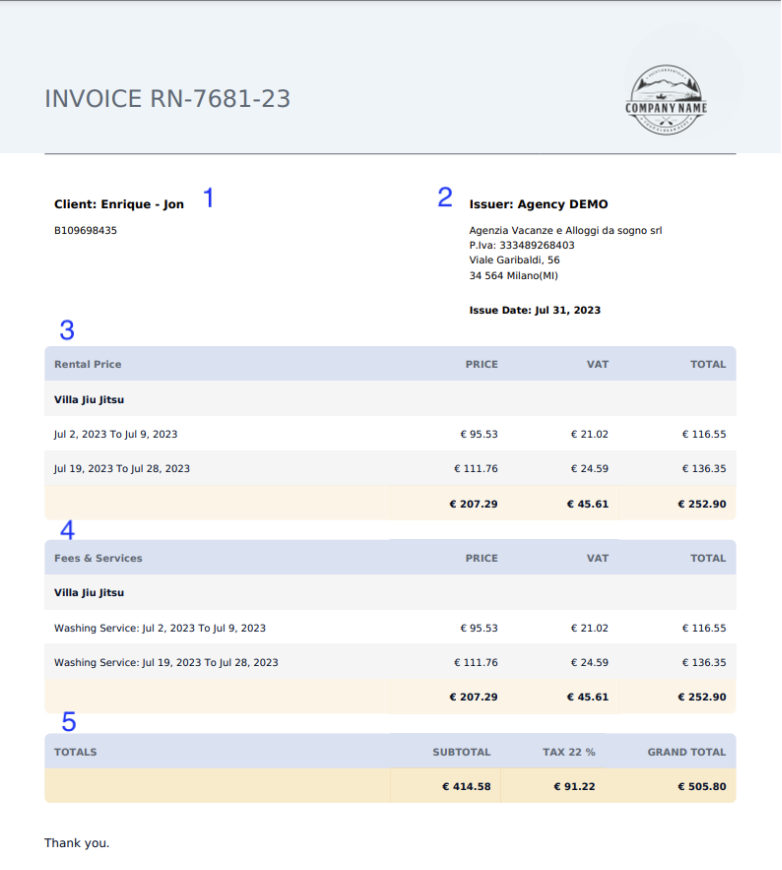This screenshot has width=782, height=870.
Task: Click the Washing Service Jul 19 to Jul 28 row
Action: 166,662
